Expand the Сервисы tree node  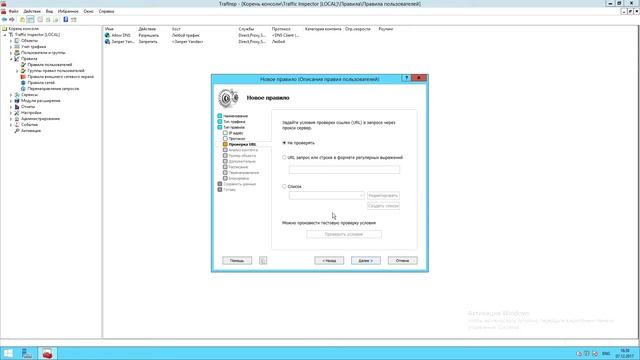coord(11,95)
